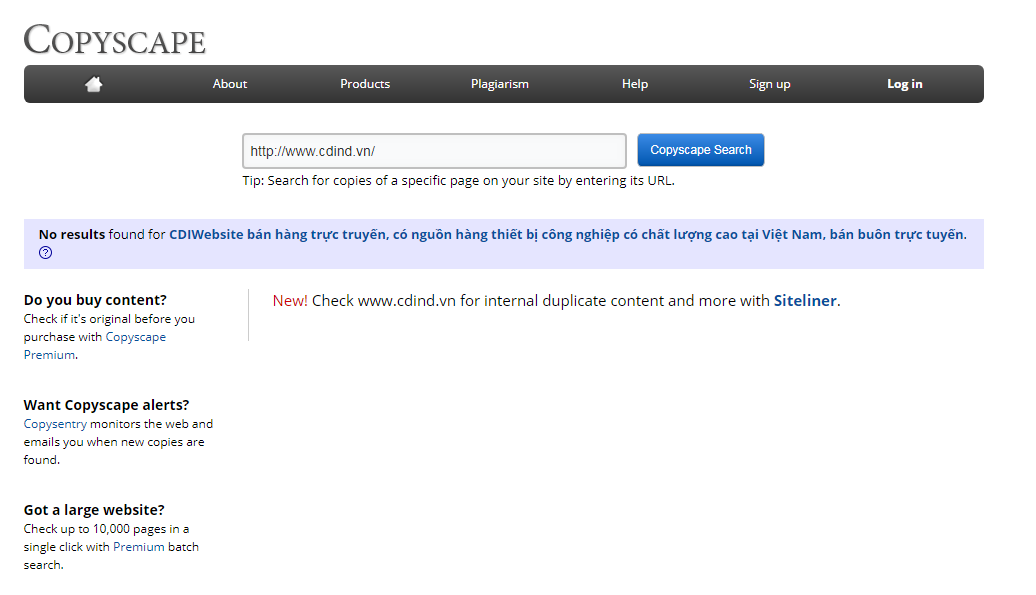Click the 'No results' text

pos(71,234)
